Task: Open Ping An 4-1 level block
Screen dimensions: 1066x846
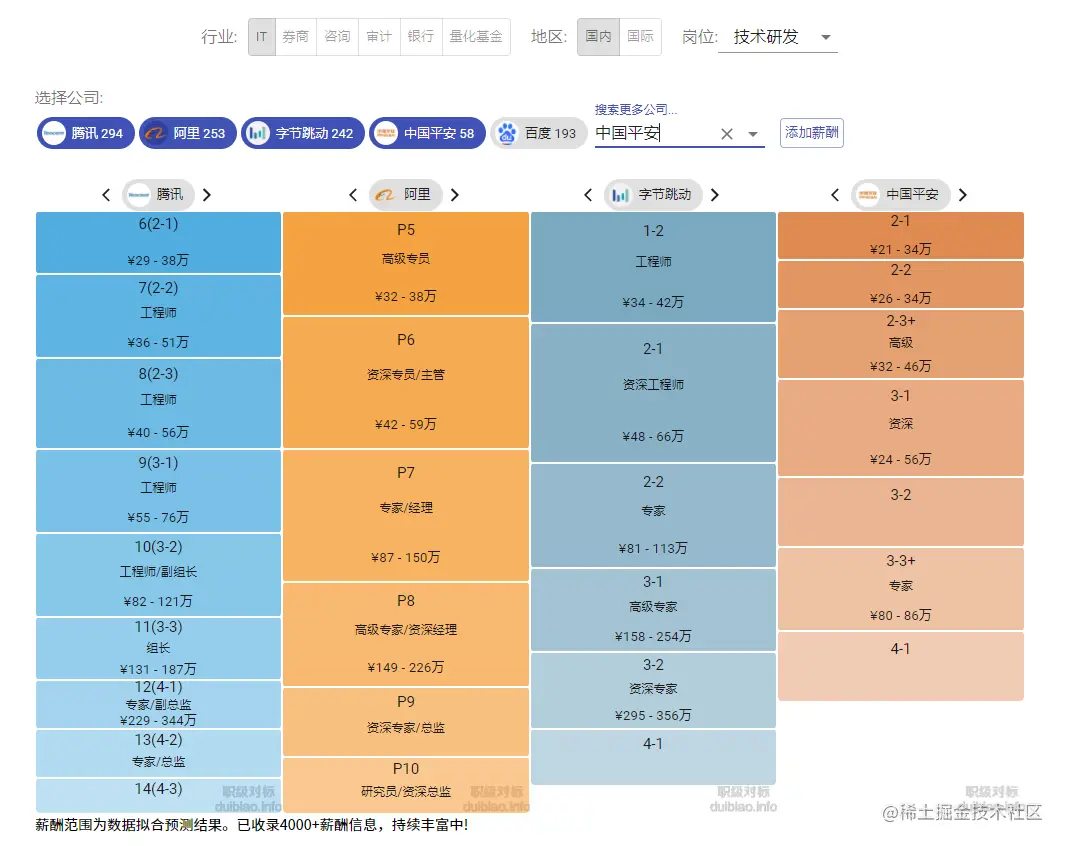Action: 901,666
